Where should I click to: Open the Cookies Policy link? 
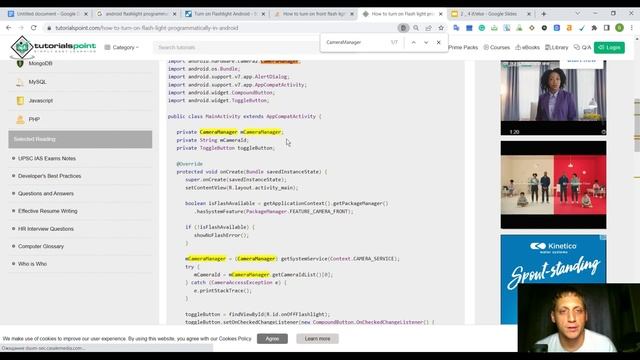point(235,339)
